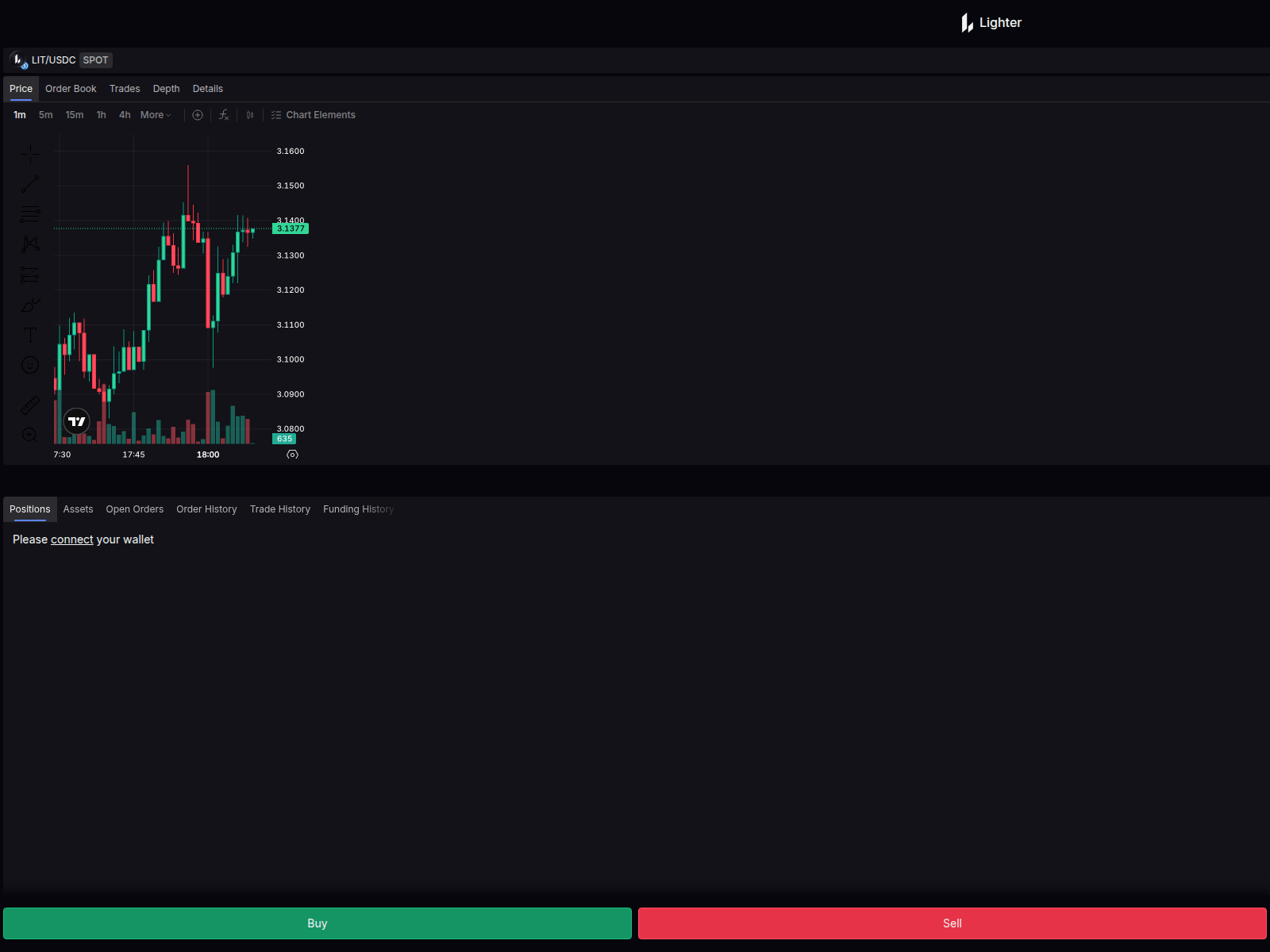The image size is (1270, 952).
Task: Click the red Sell button
Action: coord(952,923)
